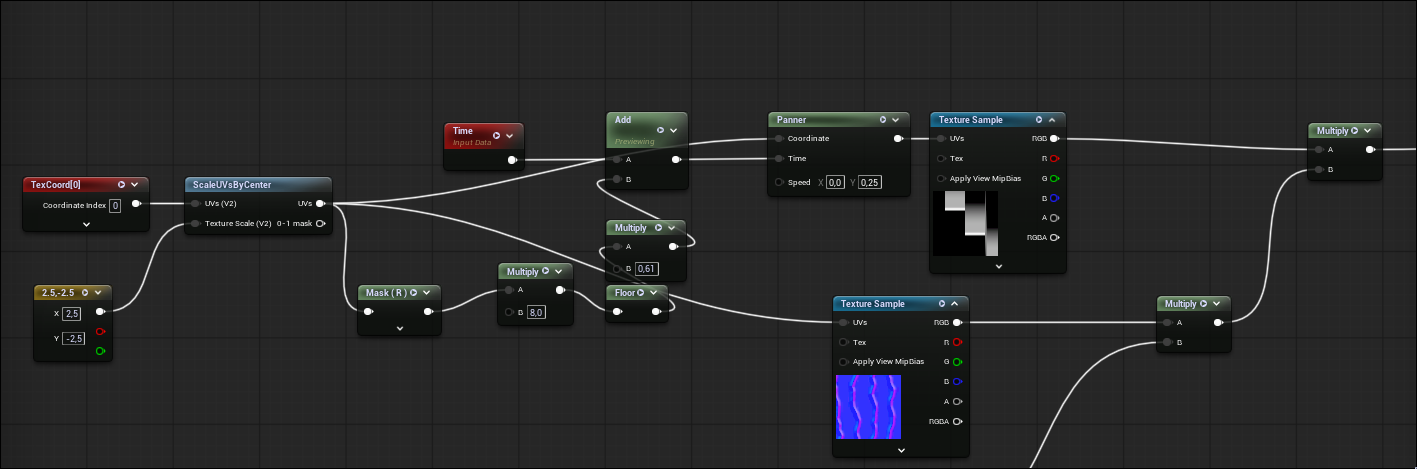
Task: Click the Speed input pin on Panner
Action: [779, 182]
